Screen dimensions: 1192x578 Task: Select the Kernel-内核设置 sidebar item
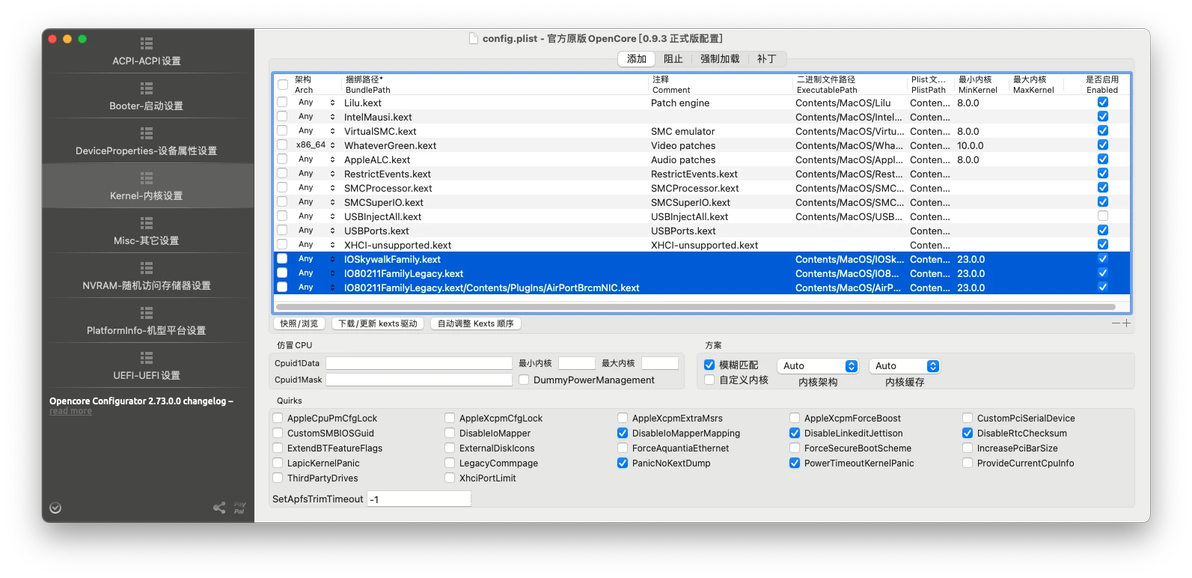147,186
